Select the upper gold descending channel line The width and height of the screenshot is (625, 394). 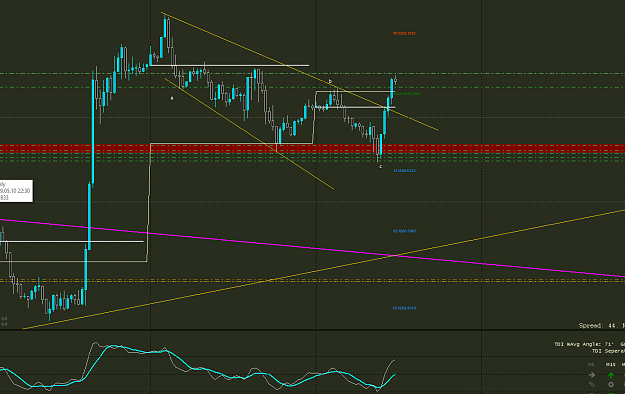coord(300,72)
